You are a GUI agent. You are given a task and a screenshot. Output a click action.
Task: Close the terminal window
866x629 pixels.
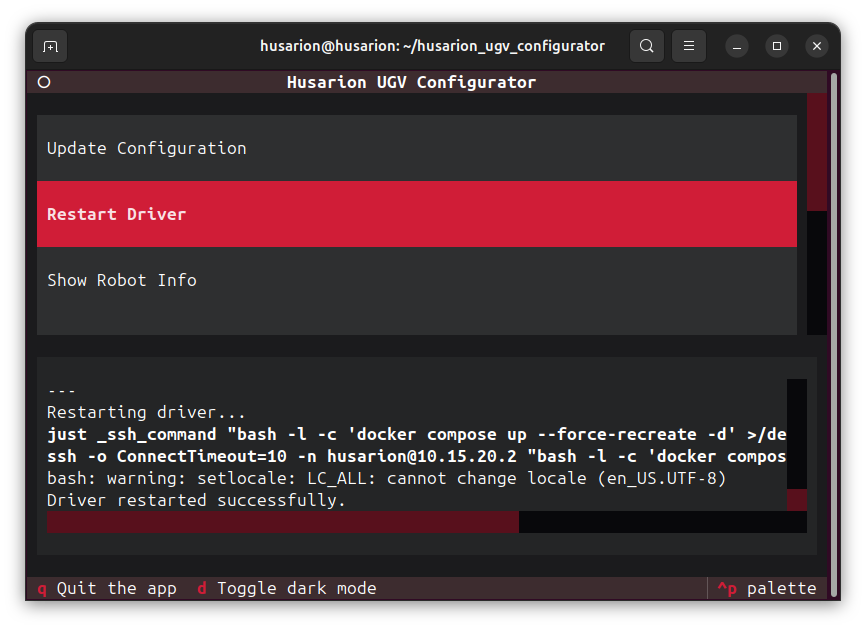[x=817, y=46]
